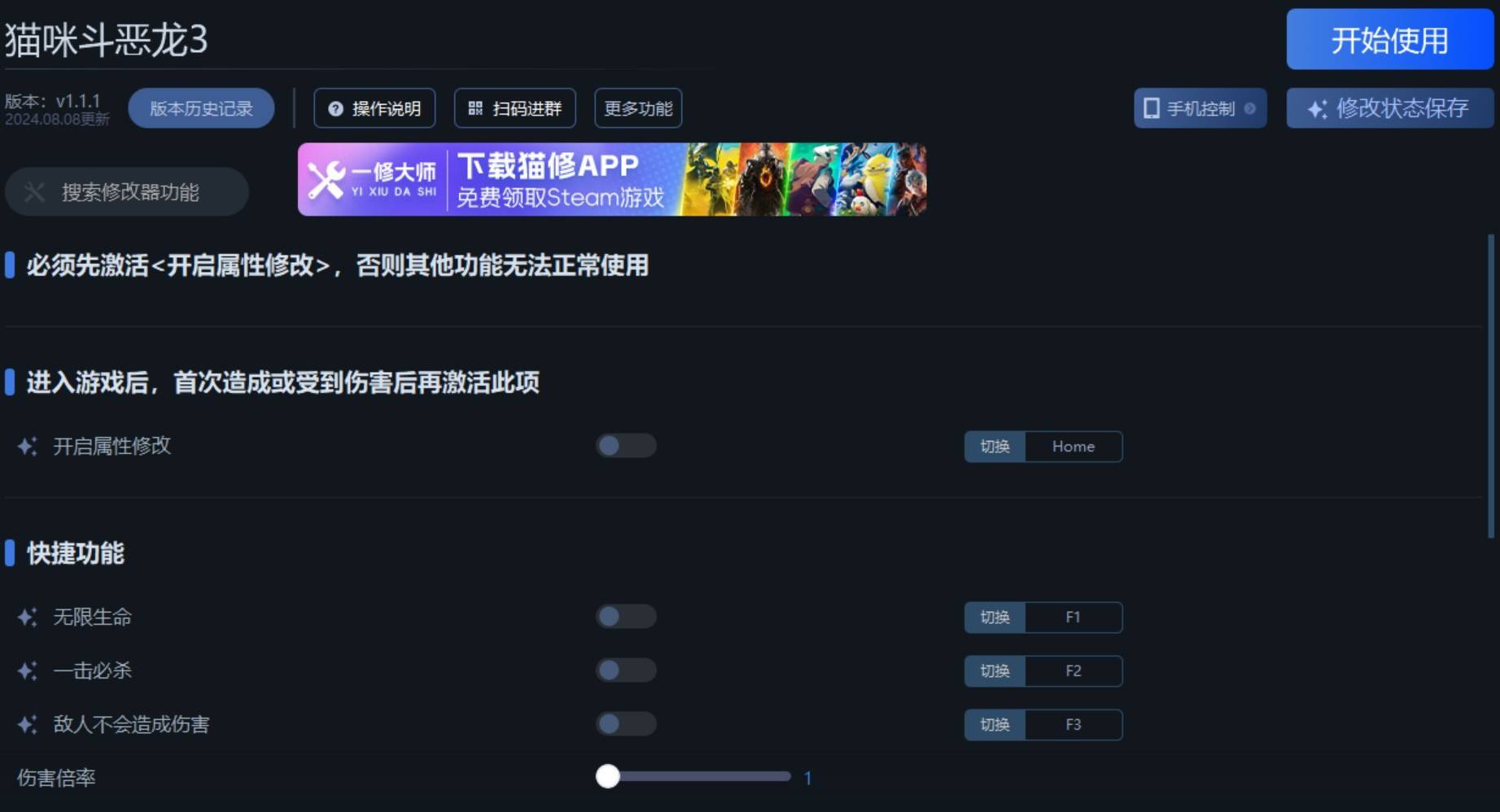Screen dimensions: 1500x812
Task: Click the F1 hotkey field
Action: click(1074, 618)
